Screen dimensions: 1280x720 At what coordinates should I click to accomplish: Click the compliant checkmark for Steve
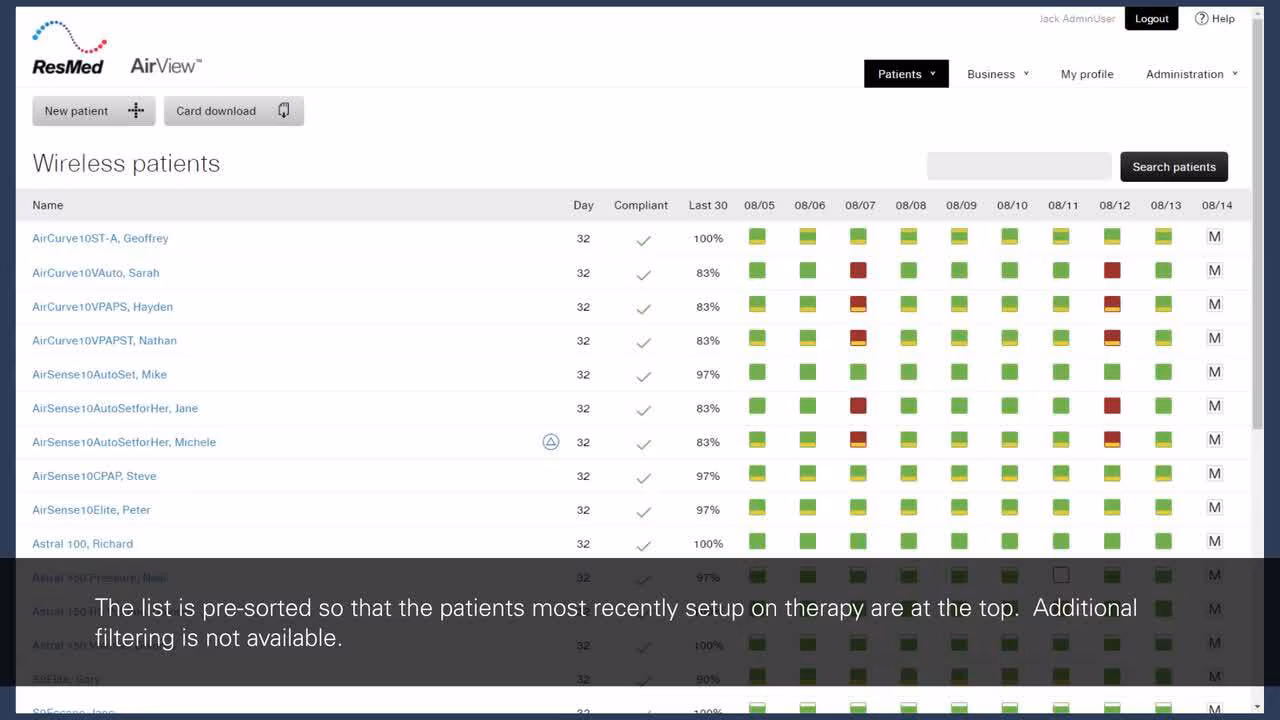click(x=643, y=477)
